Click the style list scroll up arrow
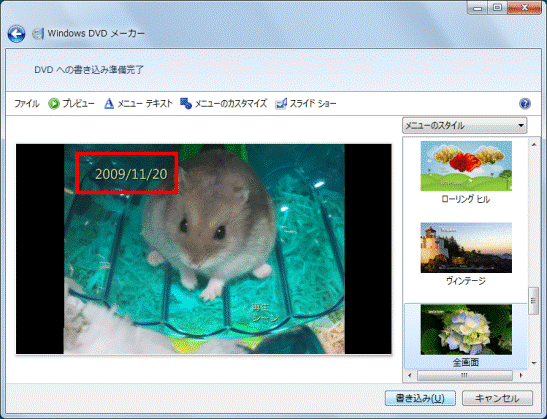 (x=534, y=144)
